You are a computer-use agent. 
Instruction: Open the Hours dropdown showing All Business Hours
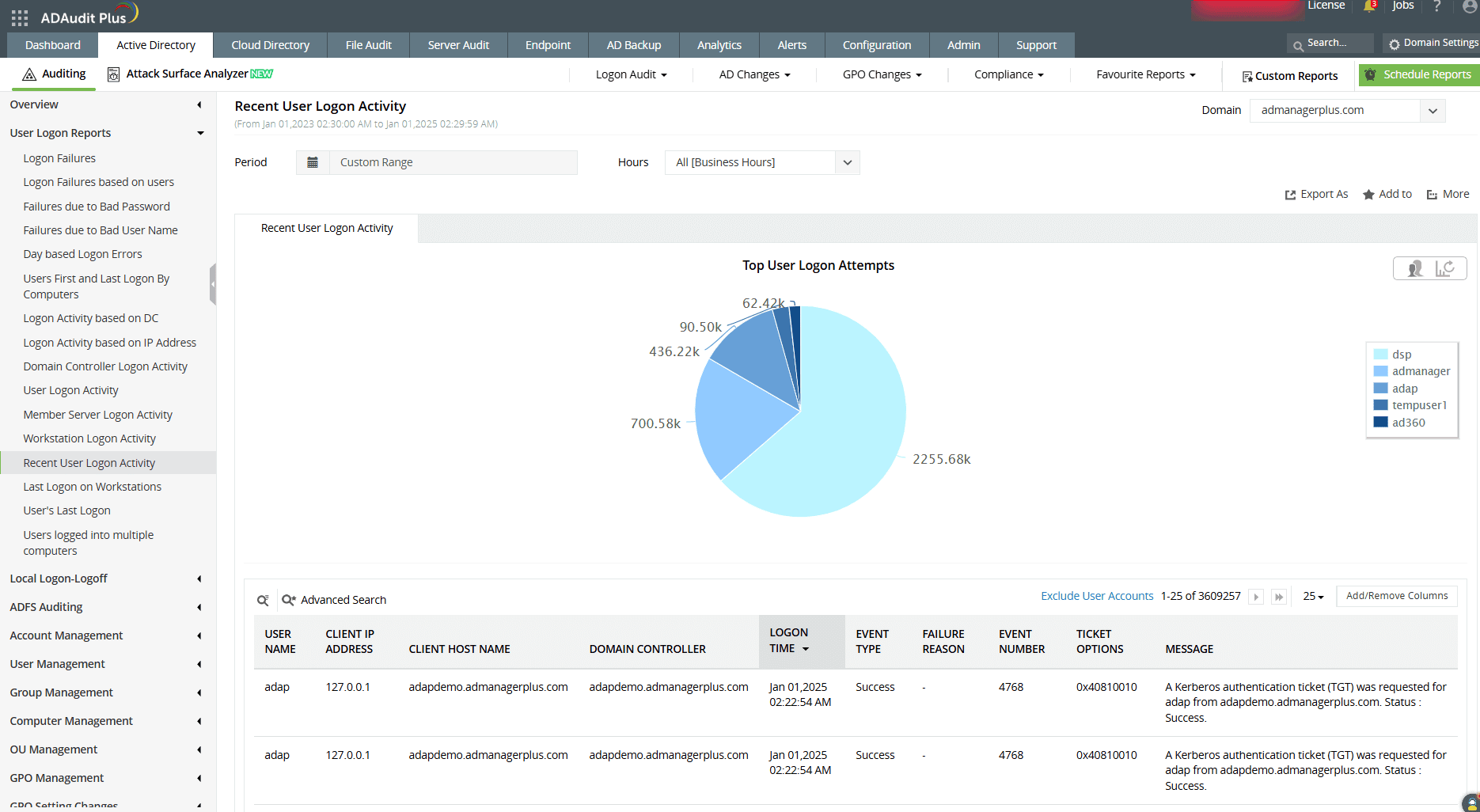pos(846,162)
